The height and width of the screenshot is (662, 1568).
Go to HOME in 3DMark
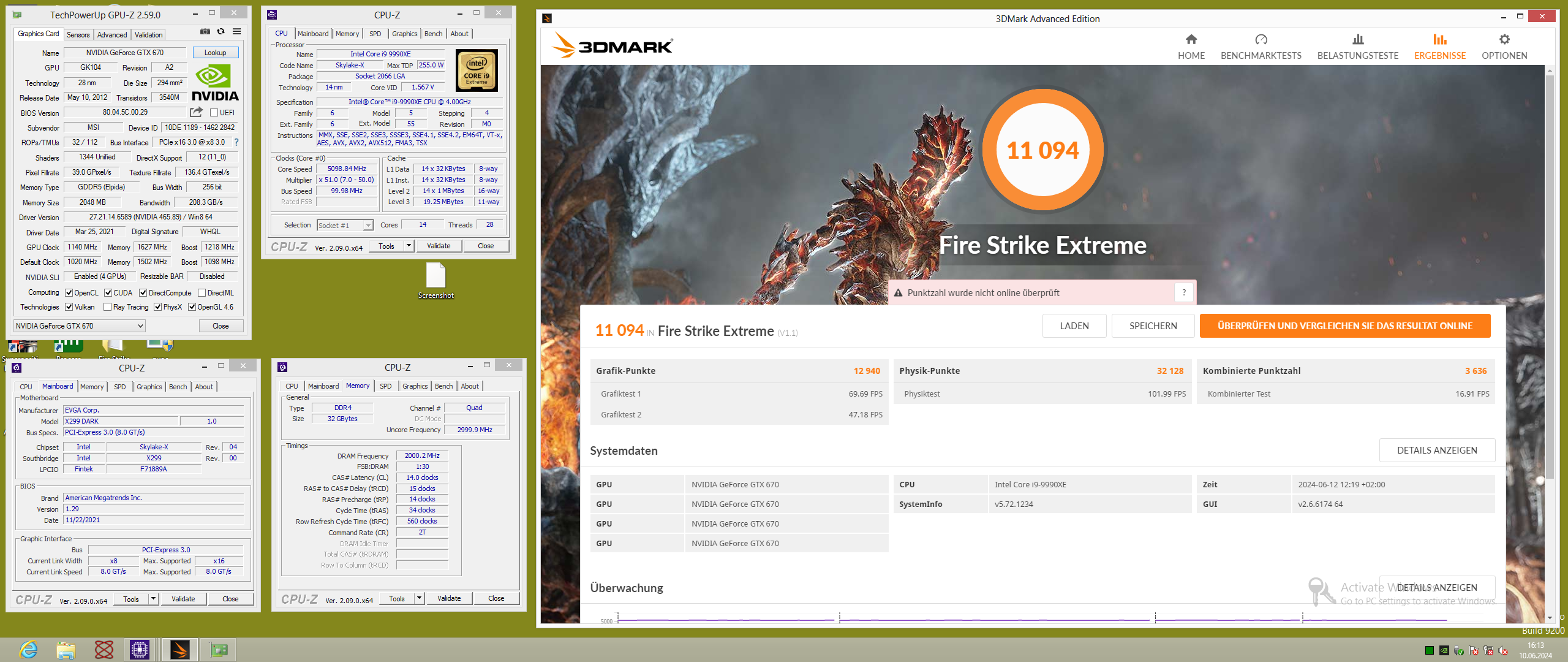[1191, 47]
